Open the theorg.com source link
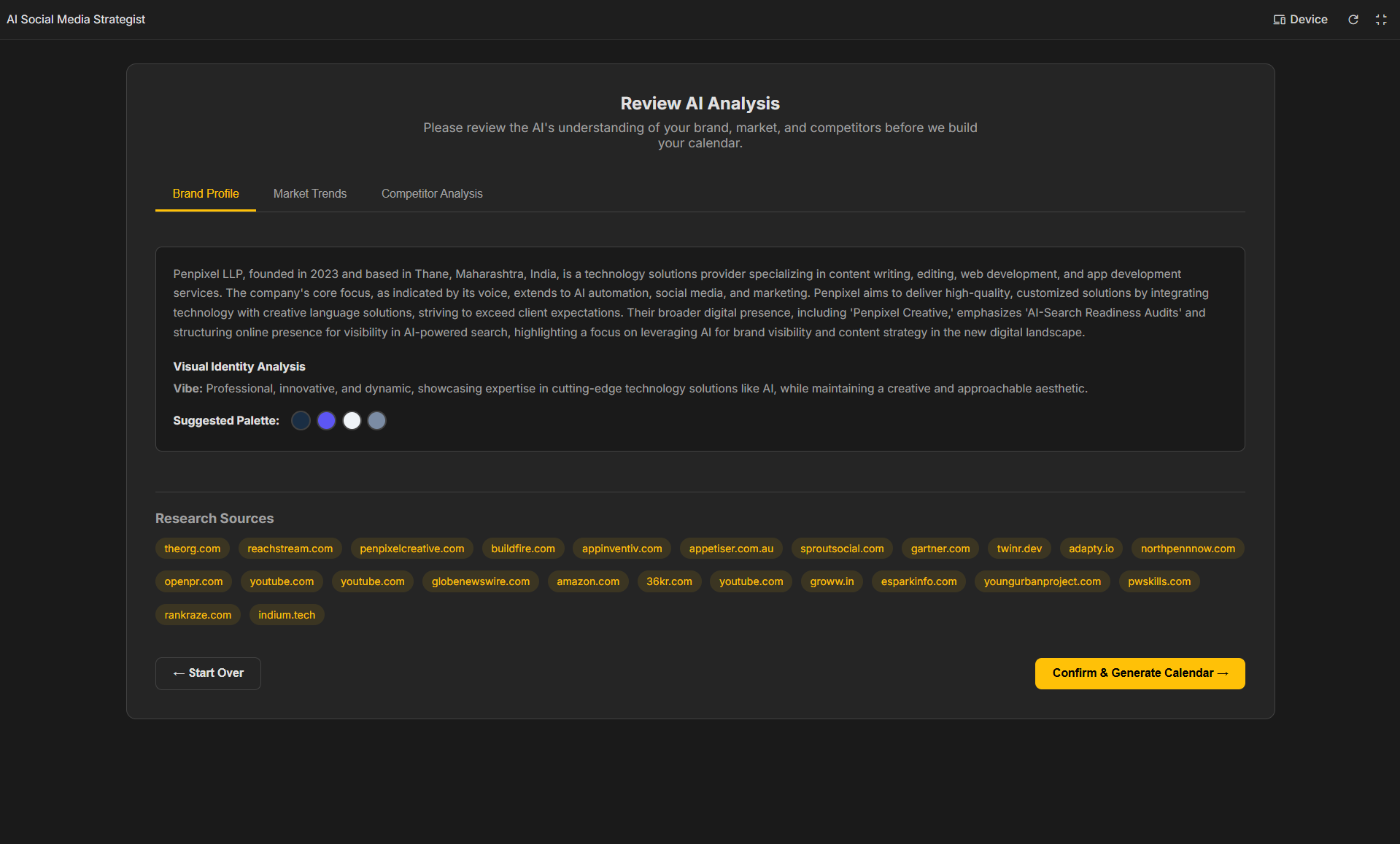The image size is (1400, 844). pyautogui.click(x=193, y=549)
